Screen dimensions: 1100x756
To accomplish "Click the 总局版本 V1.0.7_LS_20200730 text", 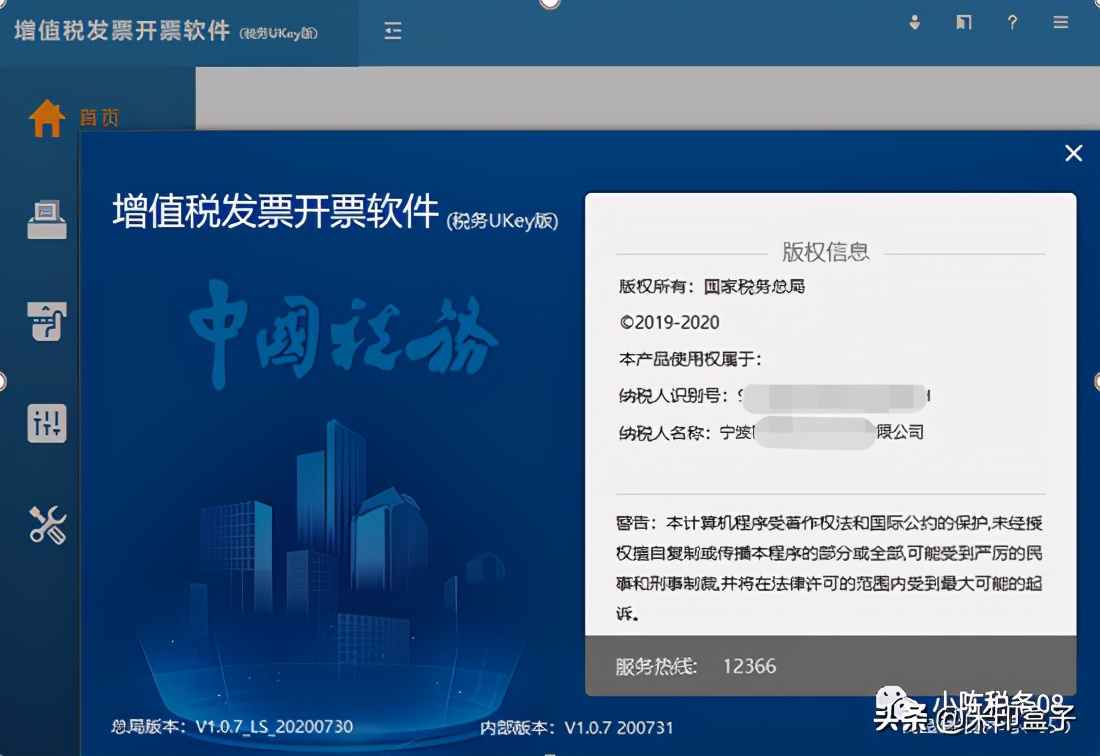I will click(232, 727).
